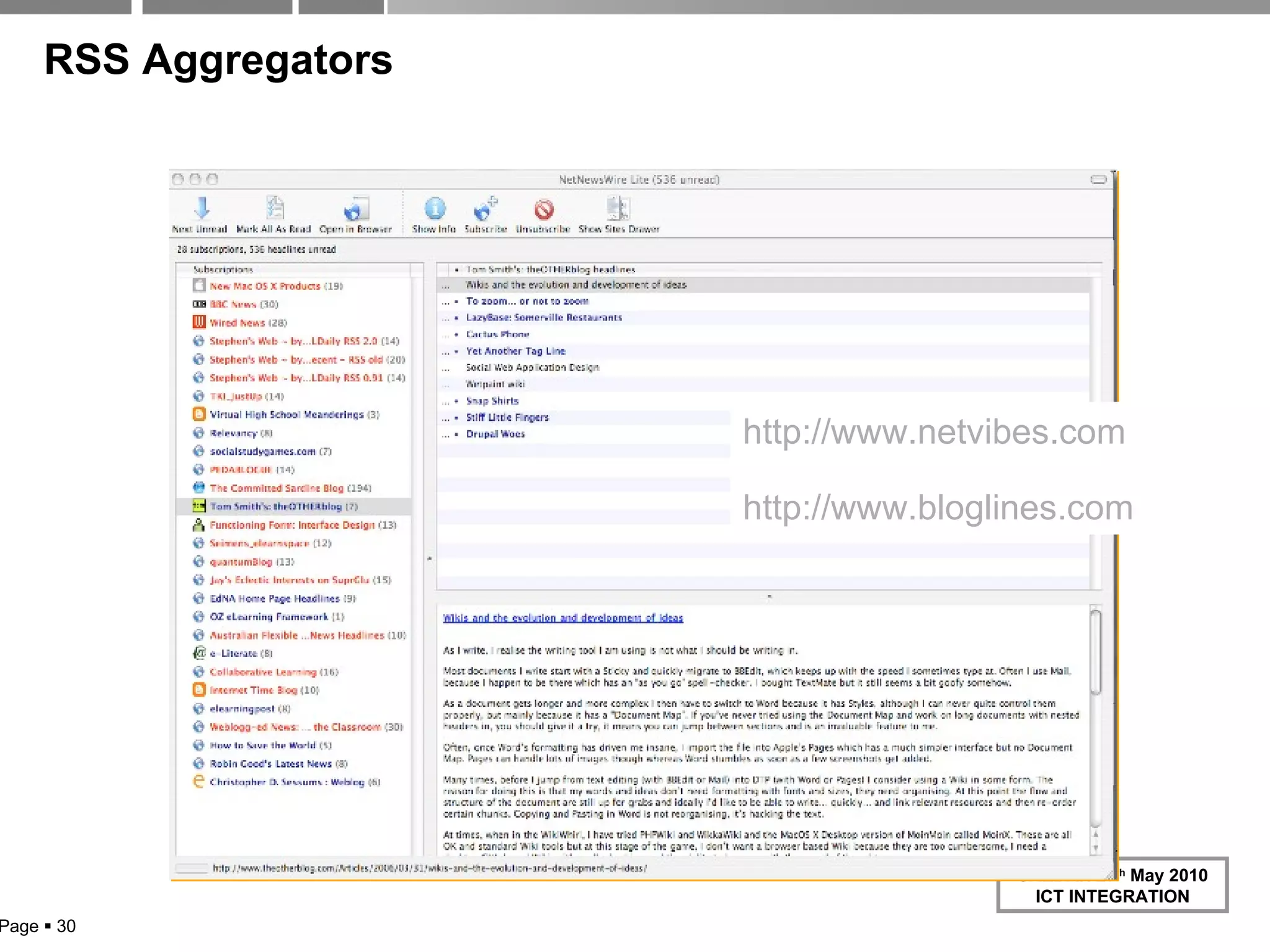Select EdNA Home Page Headlines feed
Image resolution: width=1270 pixels, height=952 pixels.
coord(293,598)
